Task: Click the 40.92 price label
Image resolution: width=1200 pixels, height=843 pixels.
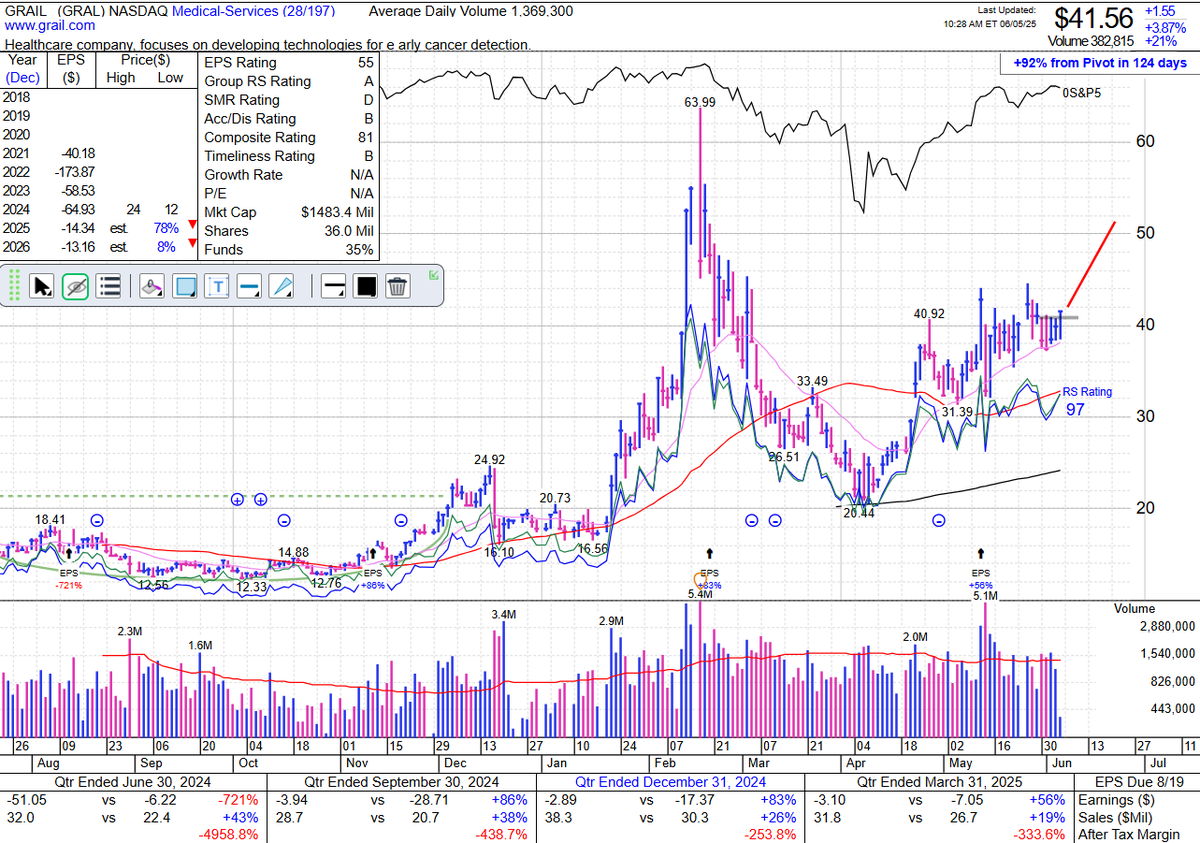Action: 929,314
